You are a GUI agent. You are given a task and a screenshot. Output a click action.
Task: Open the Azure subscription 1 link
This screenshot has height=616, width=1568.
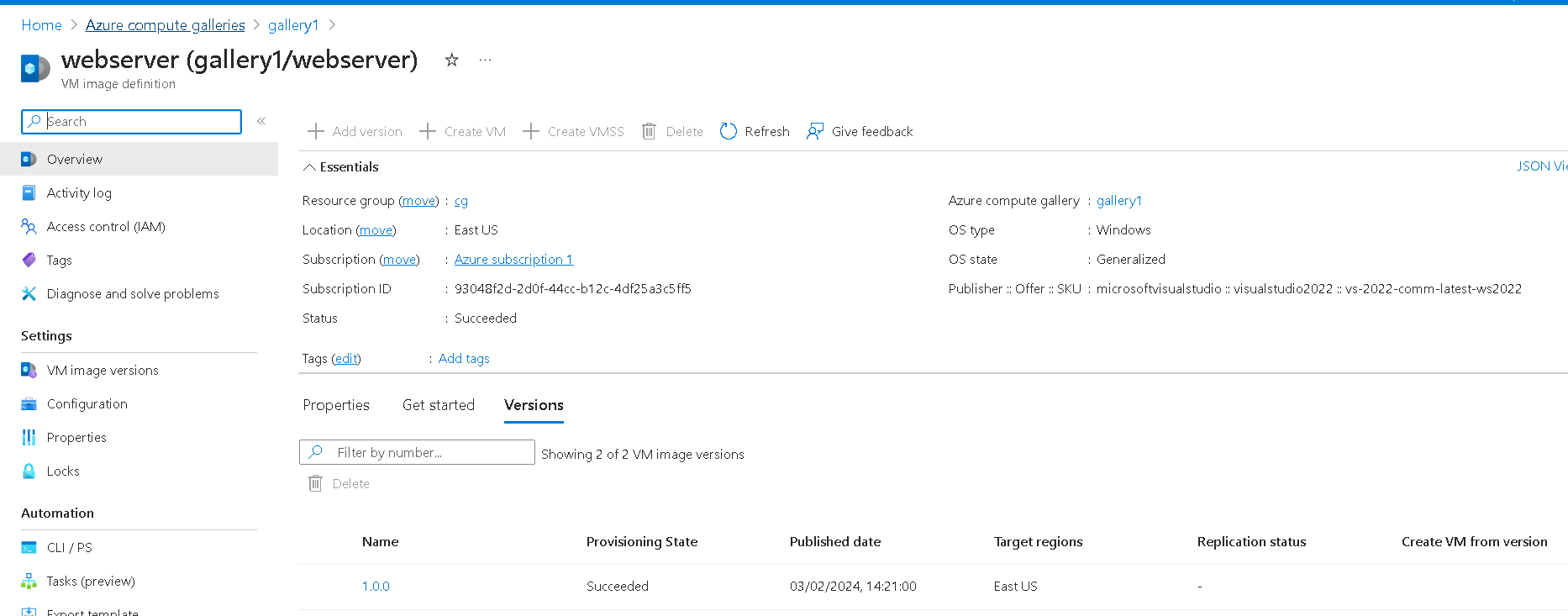pos(513,259)
